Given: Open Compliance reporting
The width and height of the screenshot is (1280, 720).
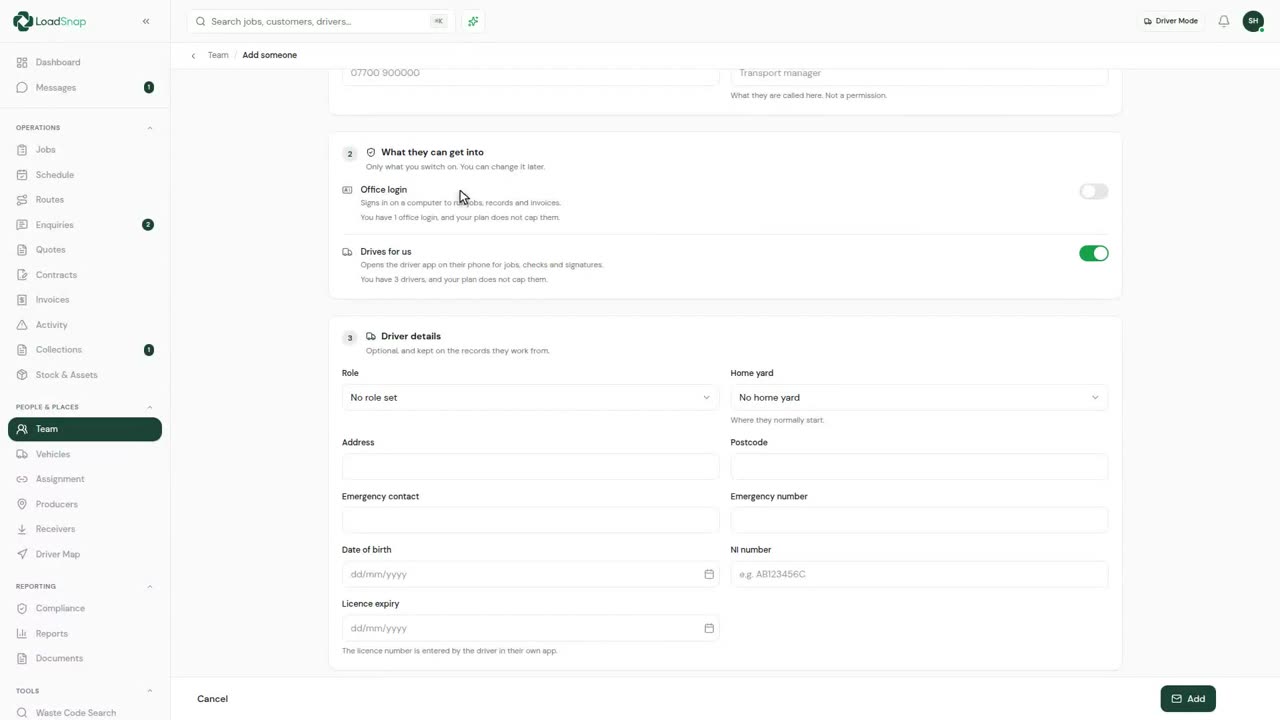Looking at the screenshot, I should click(x=85, y=608).
